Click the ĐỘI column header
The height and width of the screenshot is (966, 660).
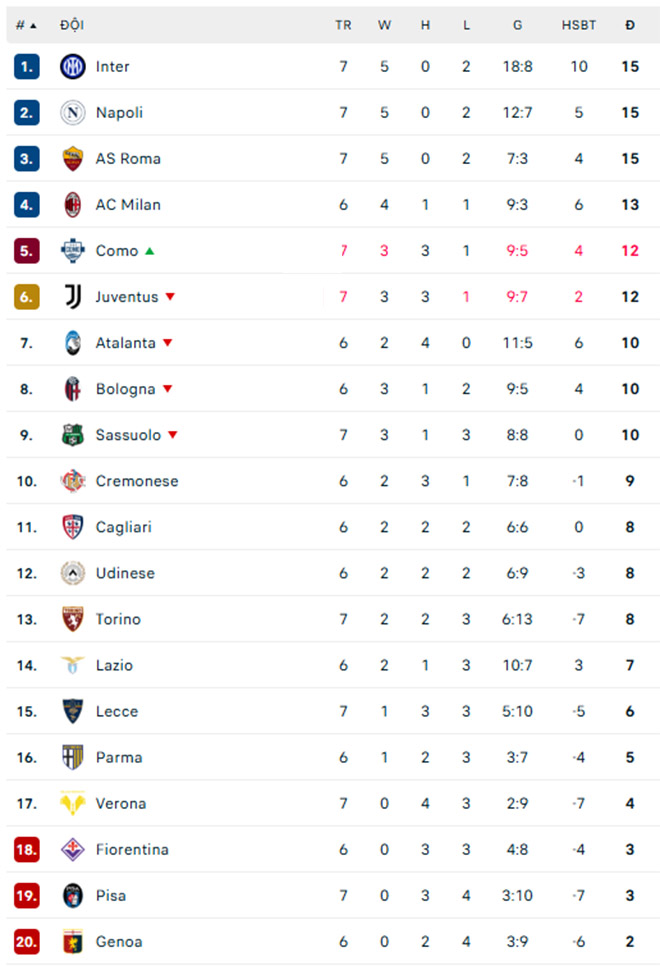pyautogui.click(x=72, y=26)
